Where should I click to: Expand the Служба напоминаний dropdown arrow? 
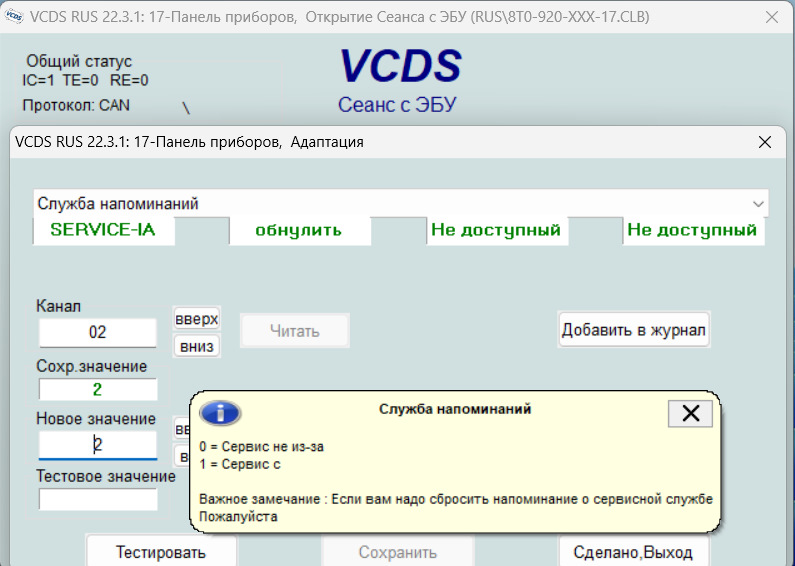758,204
